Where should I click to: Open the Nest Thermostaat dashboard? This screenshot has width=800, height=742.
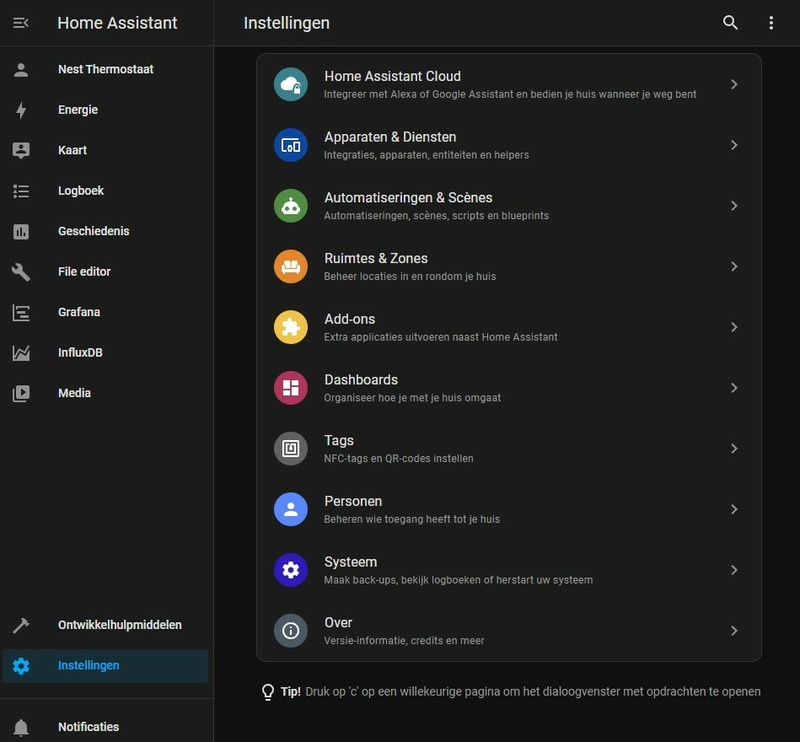pos(105,70)
